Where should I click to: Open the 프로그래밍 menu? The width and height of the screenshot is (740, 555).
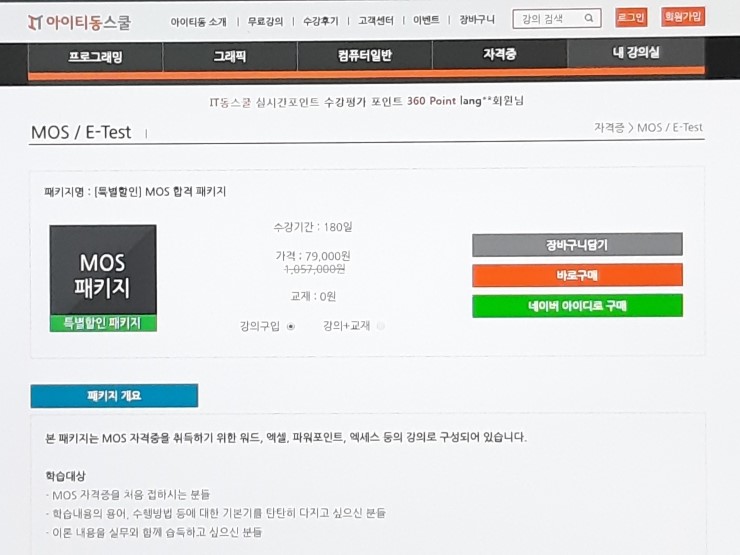coord(95,57)
